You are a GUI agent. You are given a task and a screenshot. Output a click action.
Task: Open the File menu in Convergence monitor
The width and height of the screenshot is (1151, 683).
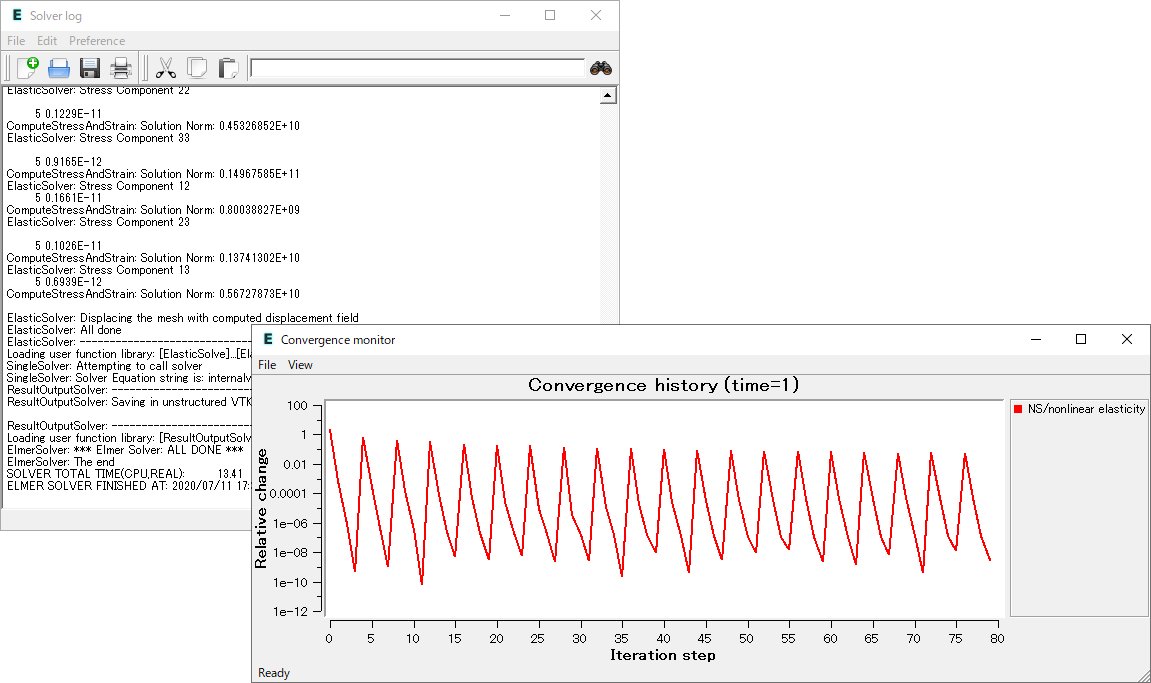tap(267, 365)
